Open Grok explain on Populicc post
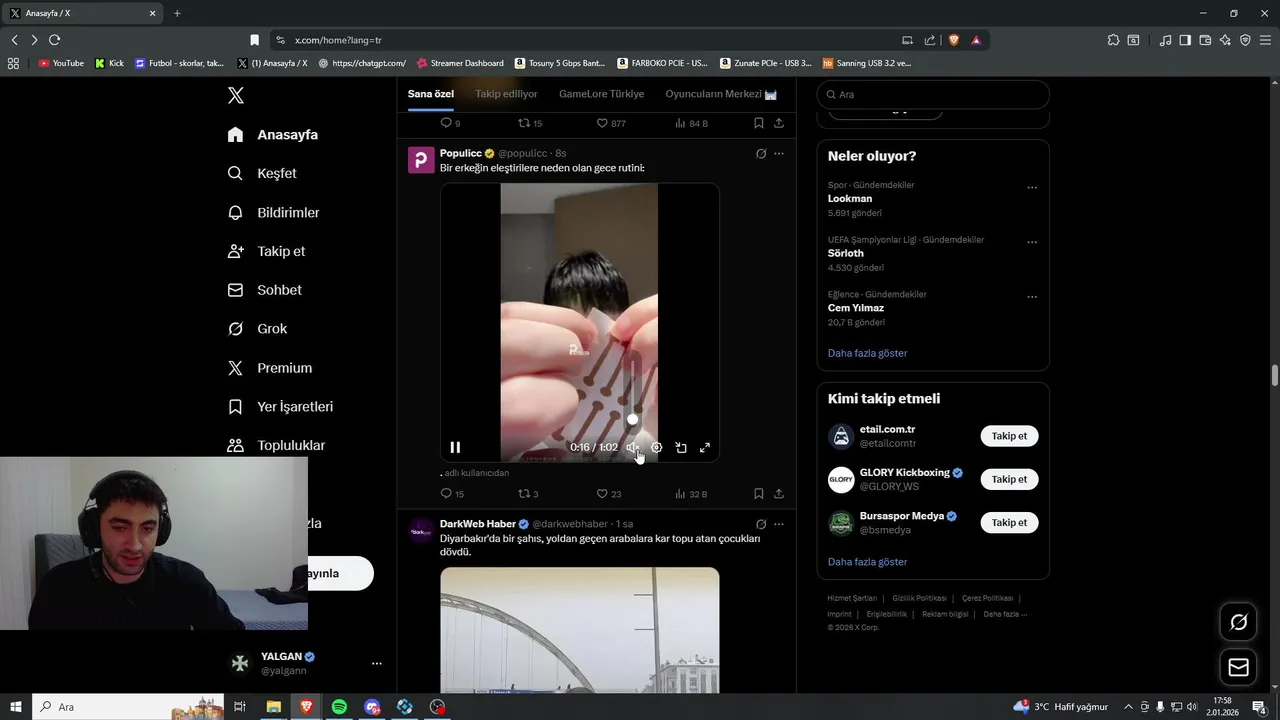The image size is (1280, 720). point(761,154)
